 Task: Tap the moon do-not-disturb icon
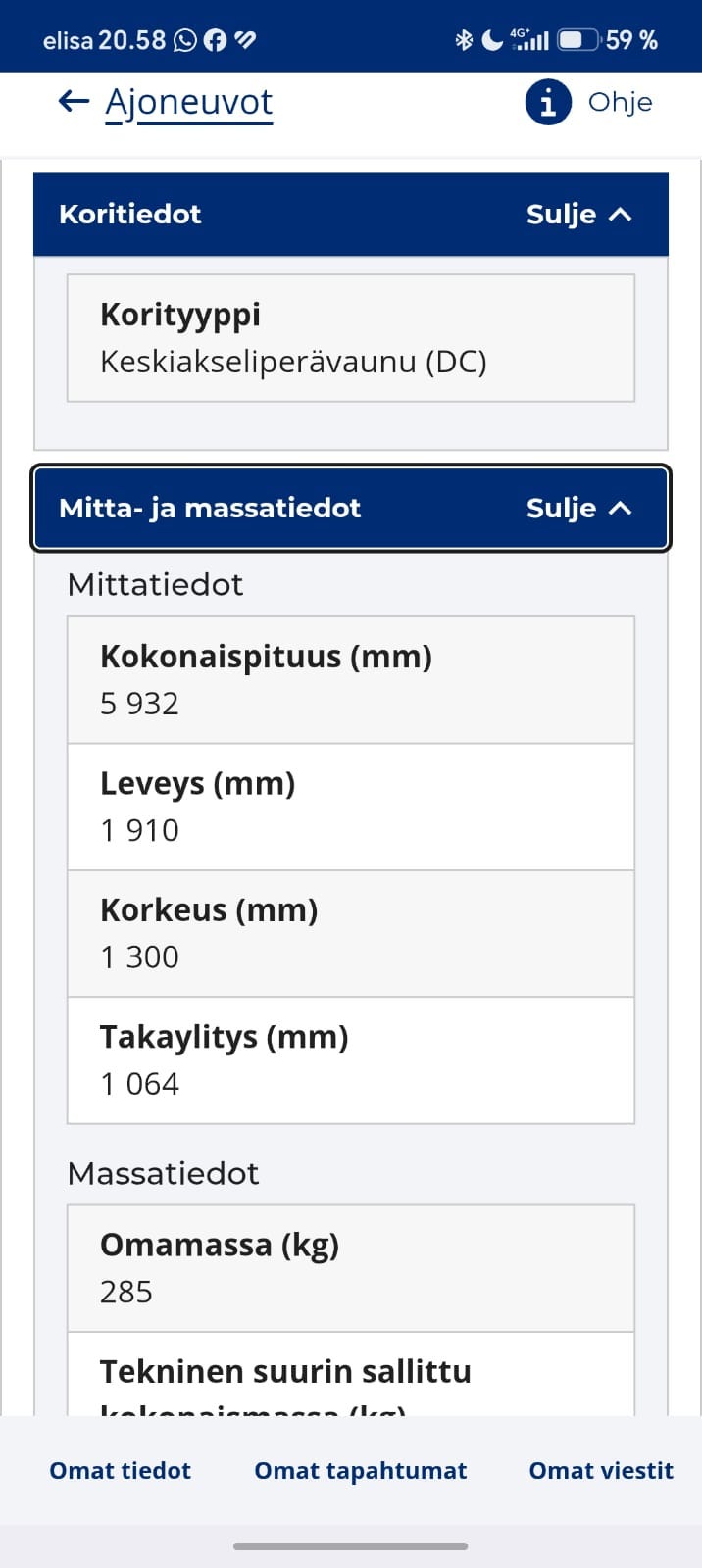[x=492, y=40]
